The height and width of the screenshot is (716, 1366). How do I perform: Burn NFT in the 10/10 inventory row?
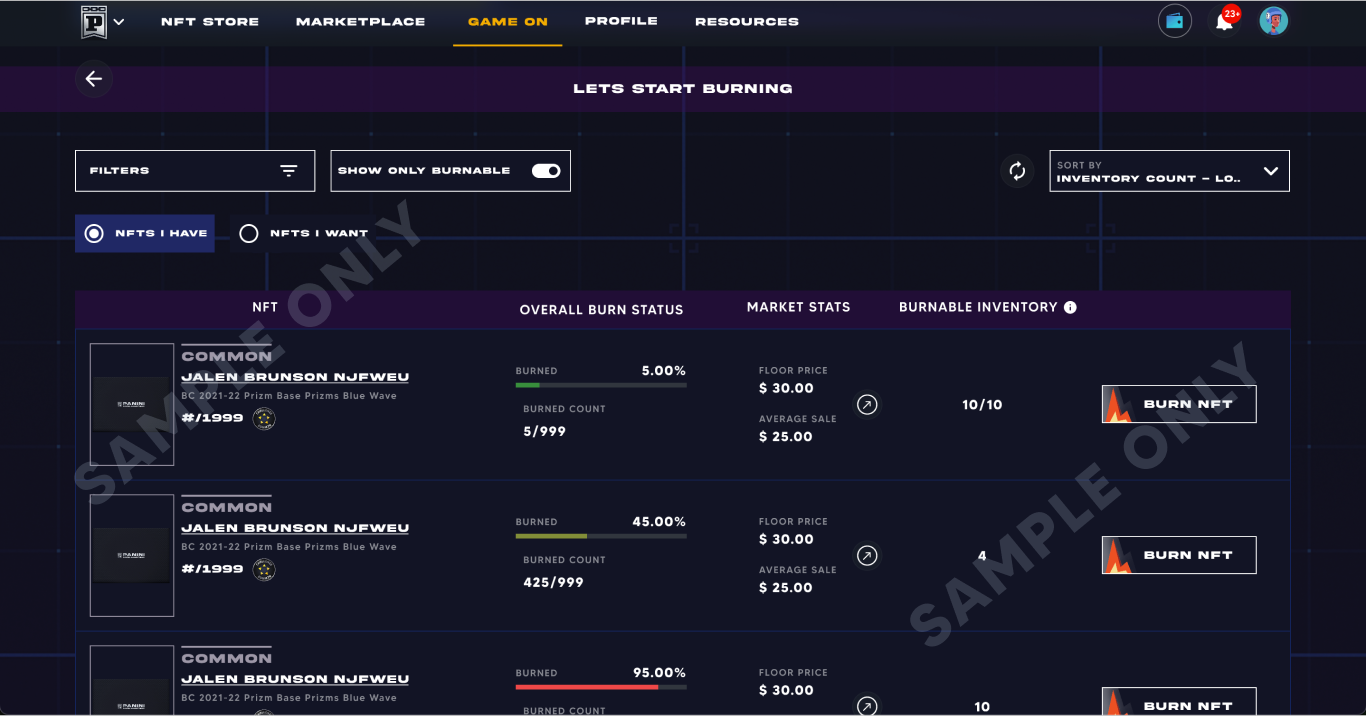click(1179, 404)
